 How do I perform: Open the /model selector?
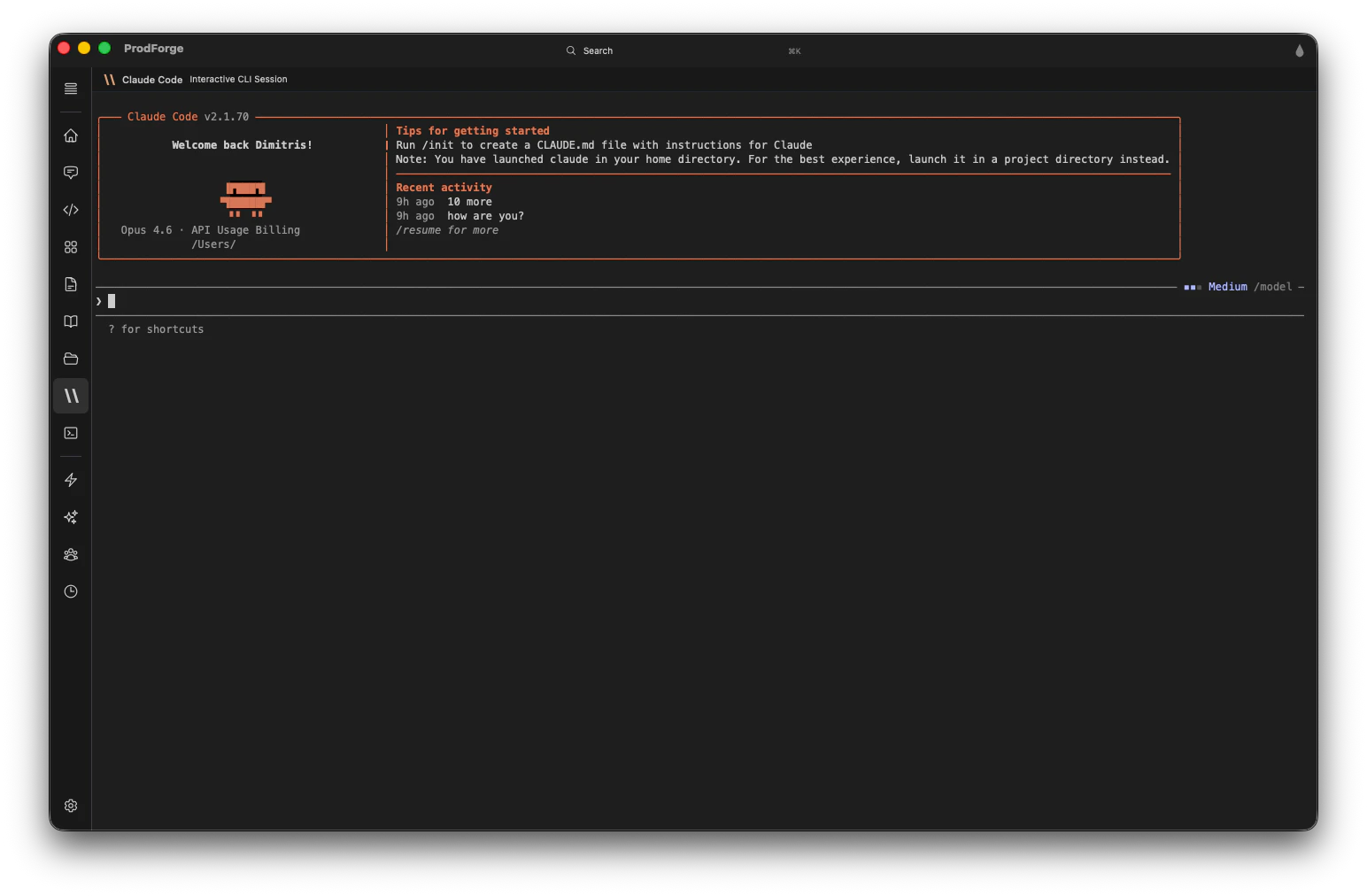pyautogui.click(x=1273, y=287)
